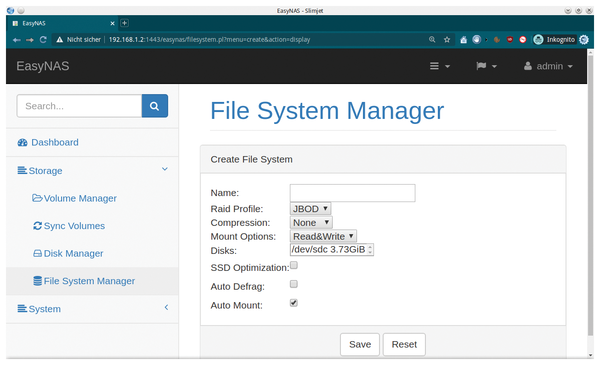
Task: Click the EasyNAS brand logo text
Action: click(x=42, y=66)
